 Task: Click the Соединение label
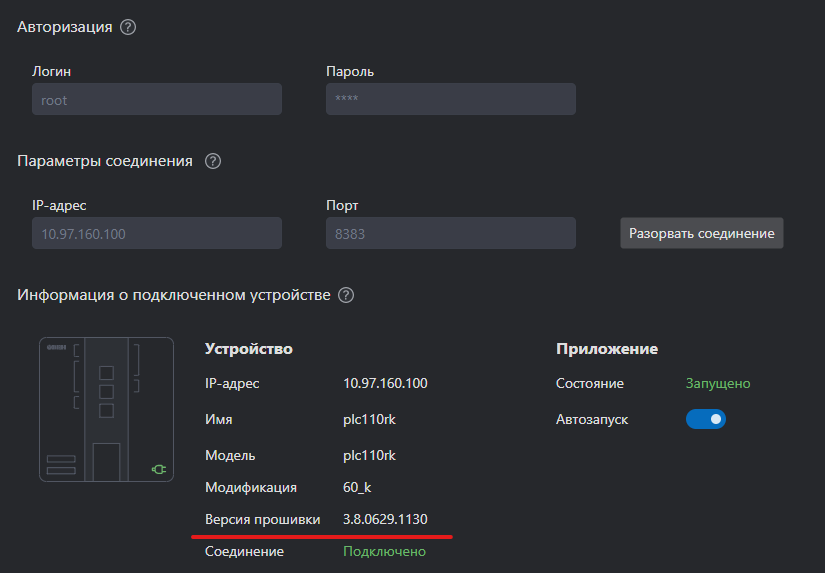pos(244,551)
